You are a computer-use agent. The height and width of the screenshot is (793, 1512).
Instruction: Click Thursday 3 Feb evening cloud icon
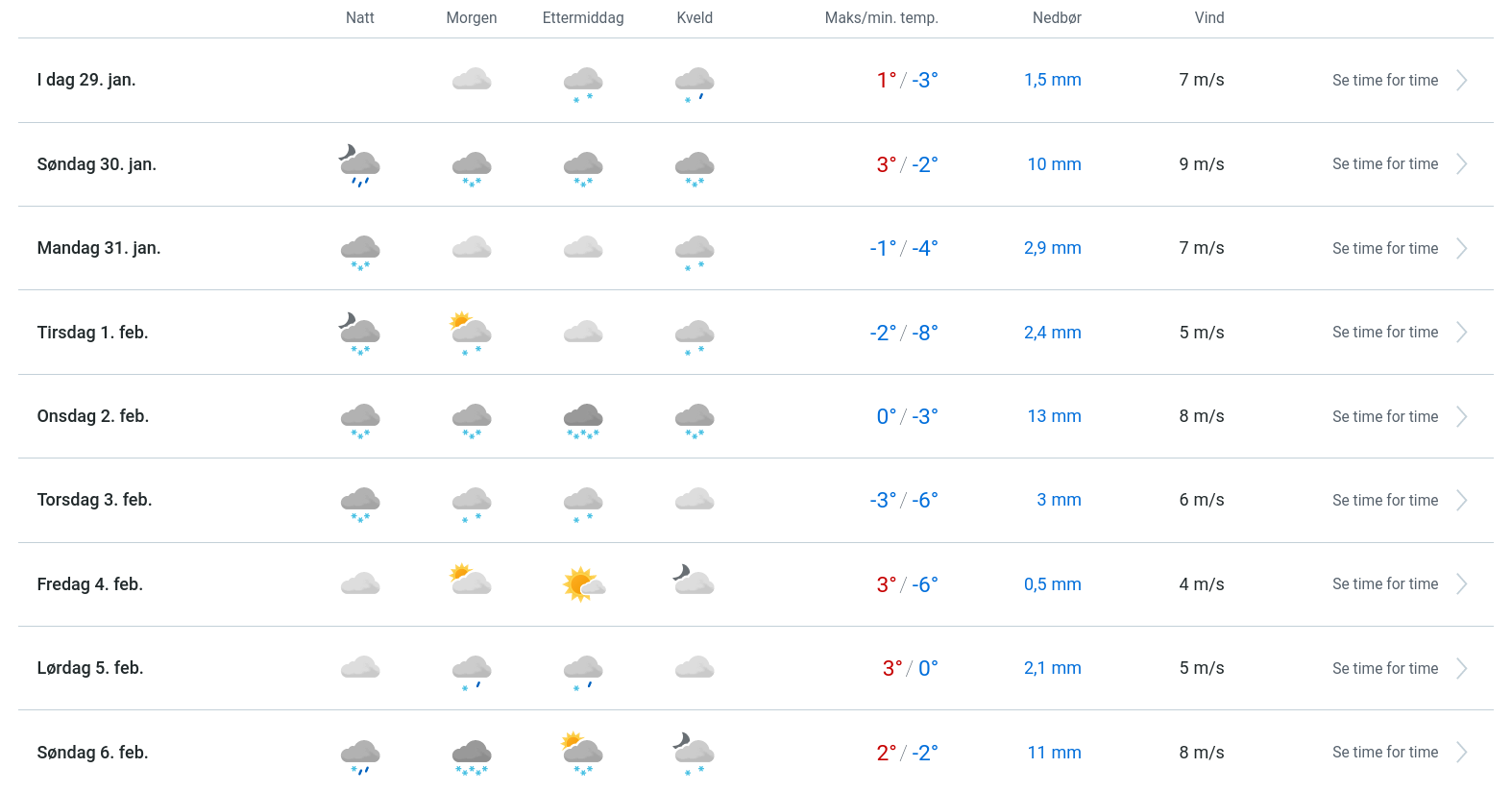point(695,499)
